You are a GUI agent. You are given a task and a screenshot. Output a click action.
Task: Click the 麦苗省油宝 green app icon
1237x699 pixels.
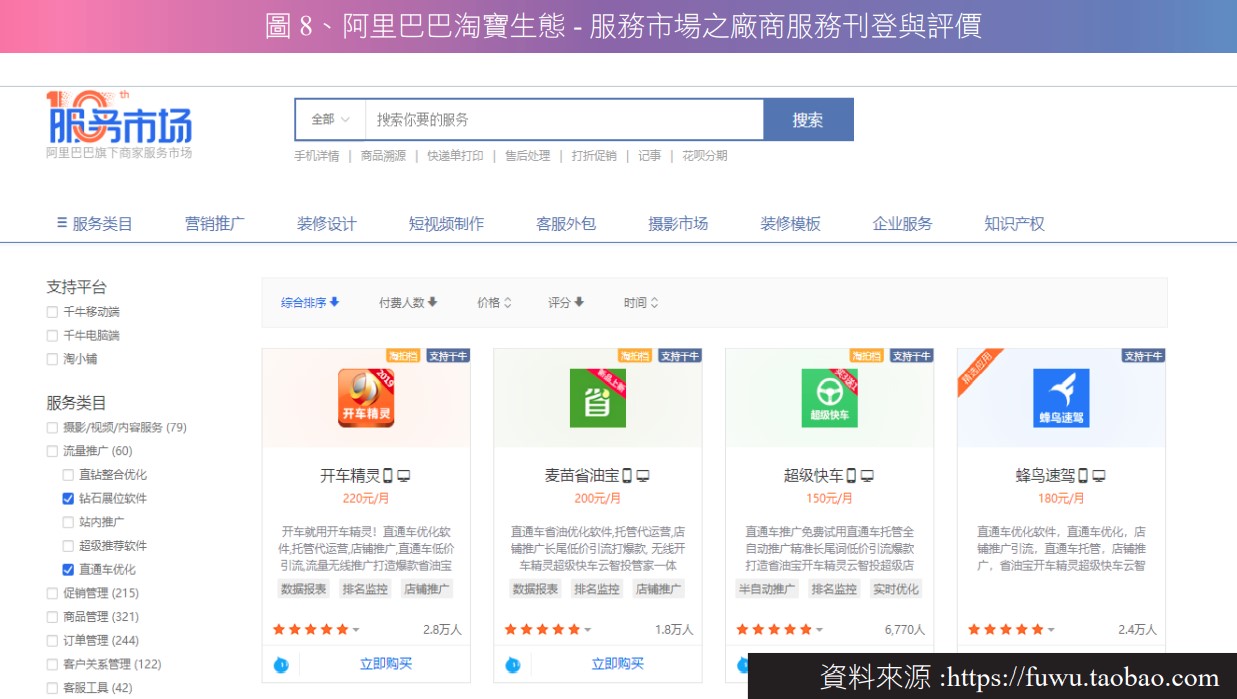pos(597,397)
